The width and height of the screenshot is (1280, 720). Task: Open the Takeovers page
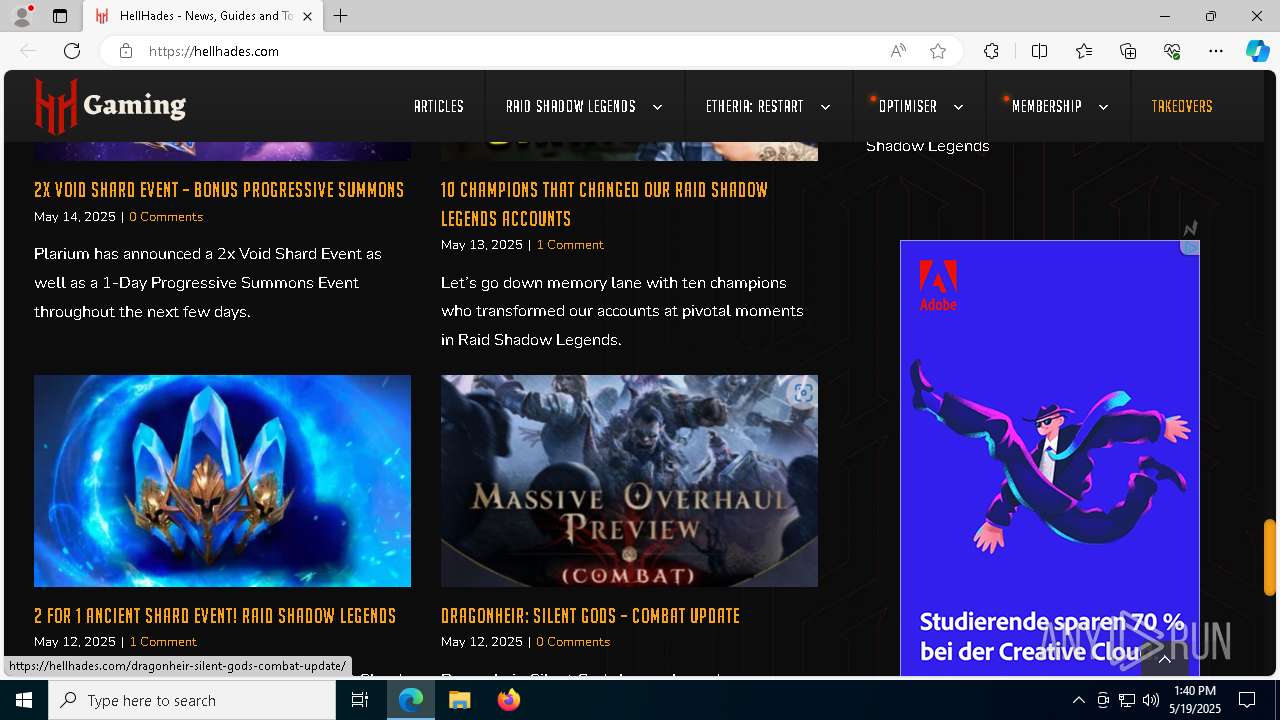pos(1182,106)
